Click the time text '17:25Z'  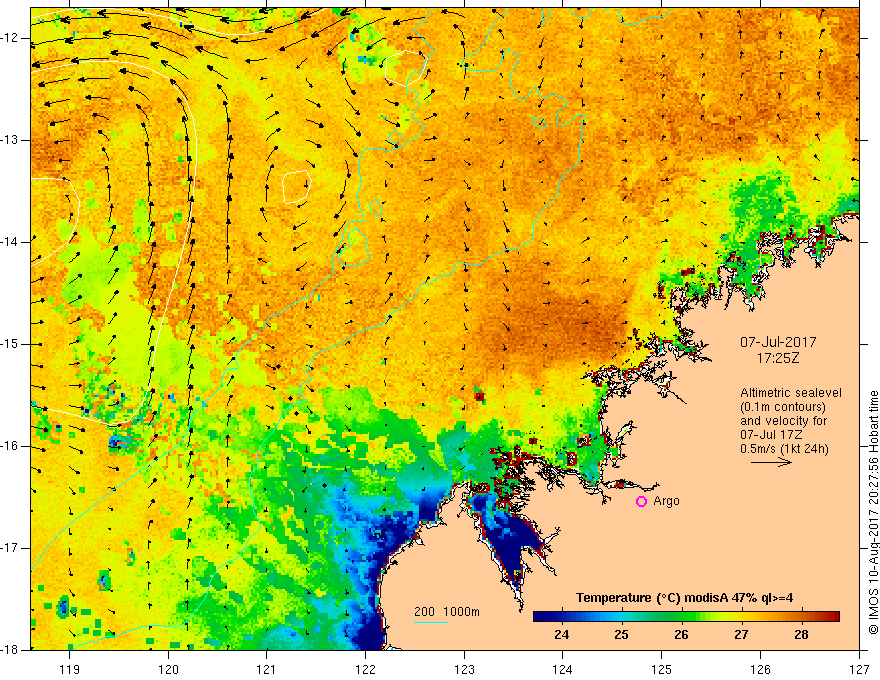(778, 358)
